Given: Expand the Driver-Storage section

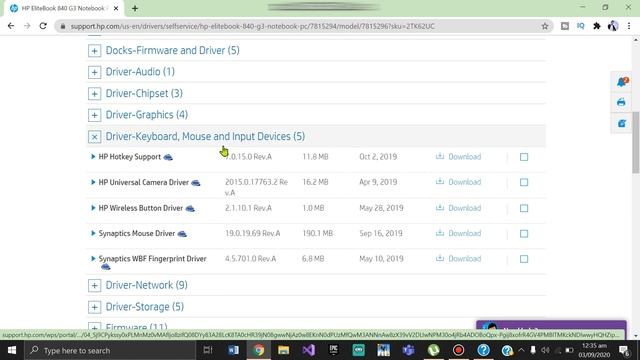Looking at the screenshot, I should [94, 307].
